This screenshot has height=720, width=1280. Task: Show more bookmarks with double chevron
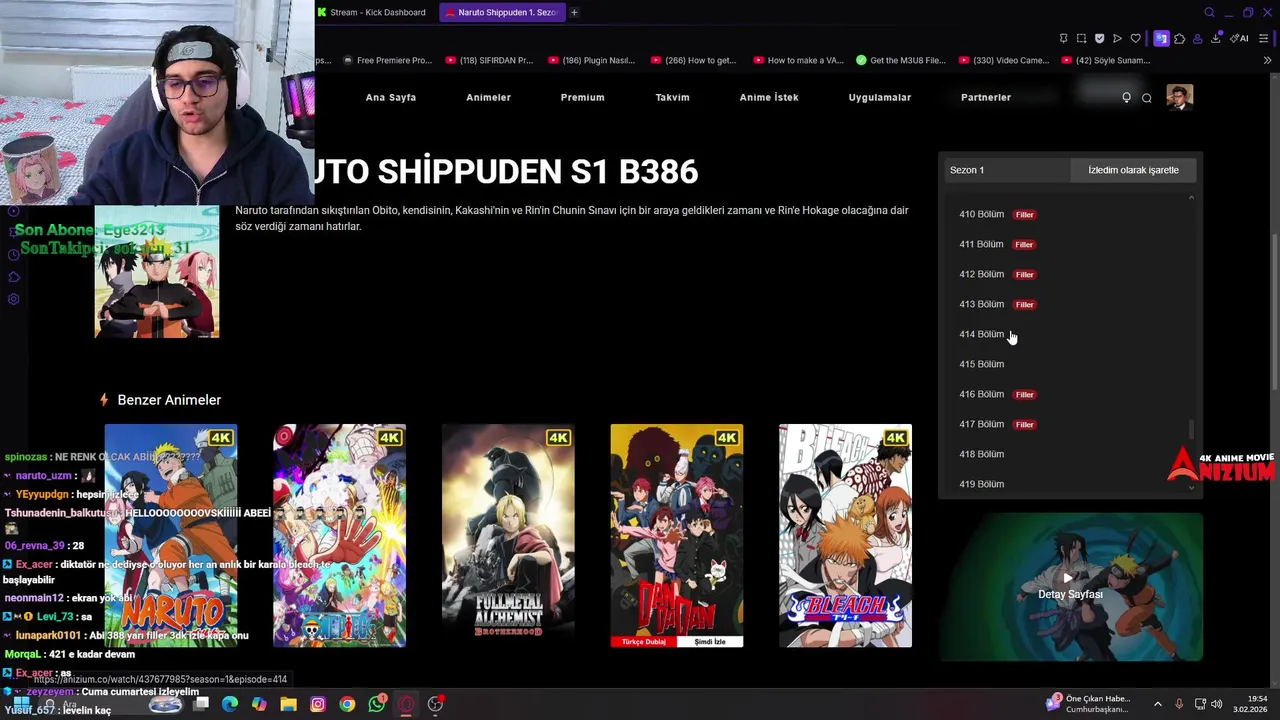[x=1267, y=60]
